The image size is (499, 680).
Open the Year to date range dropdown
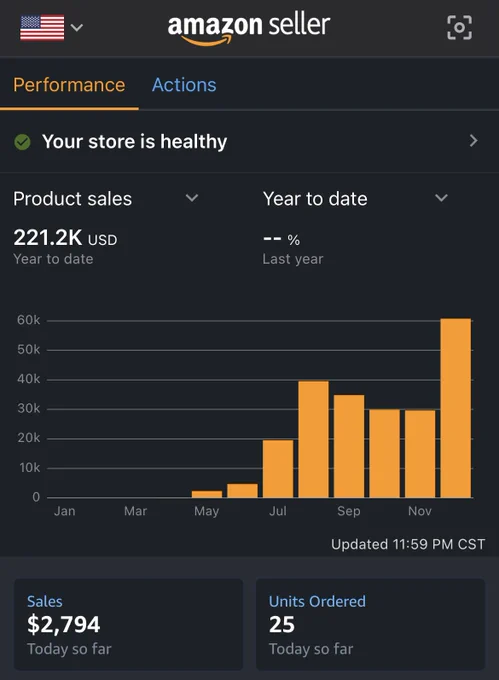coord(355,199)
